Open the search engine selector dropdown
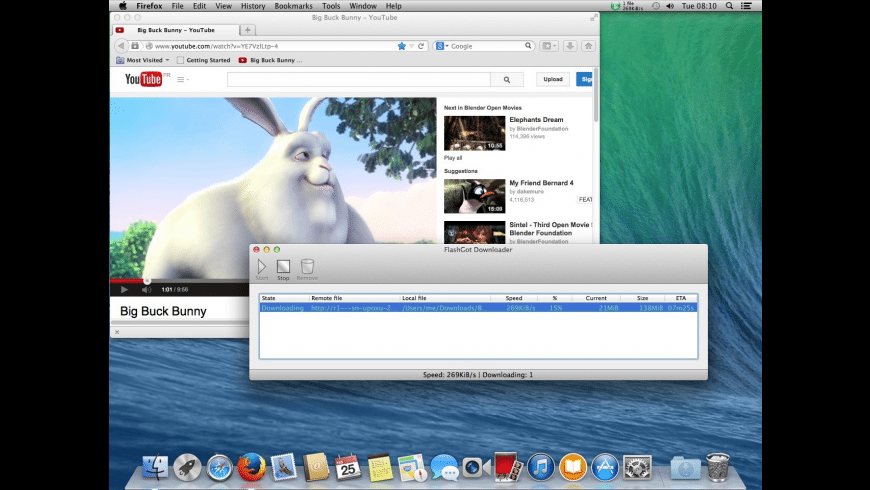Image resolution: width=870 pixels, height=490 pixels. click(x=441, y=46)
